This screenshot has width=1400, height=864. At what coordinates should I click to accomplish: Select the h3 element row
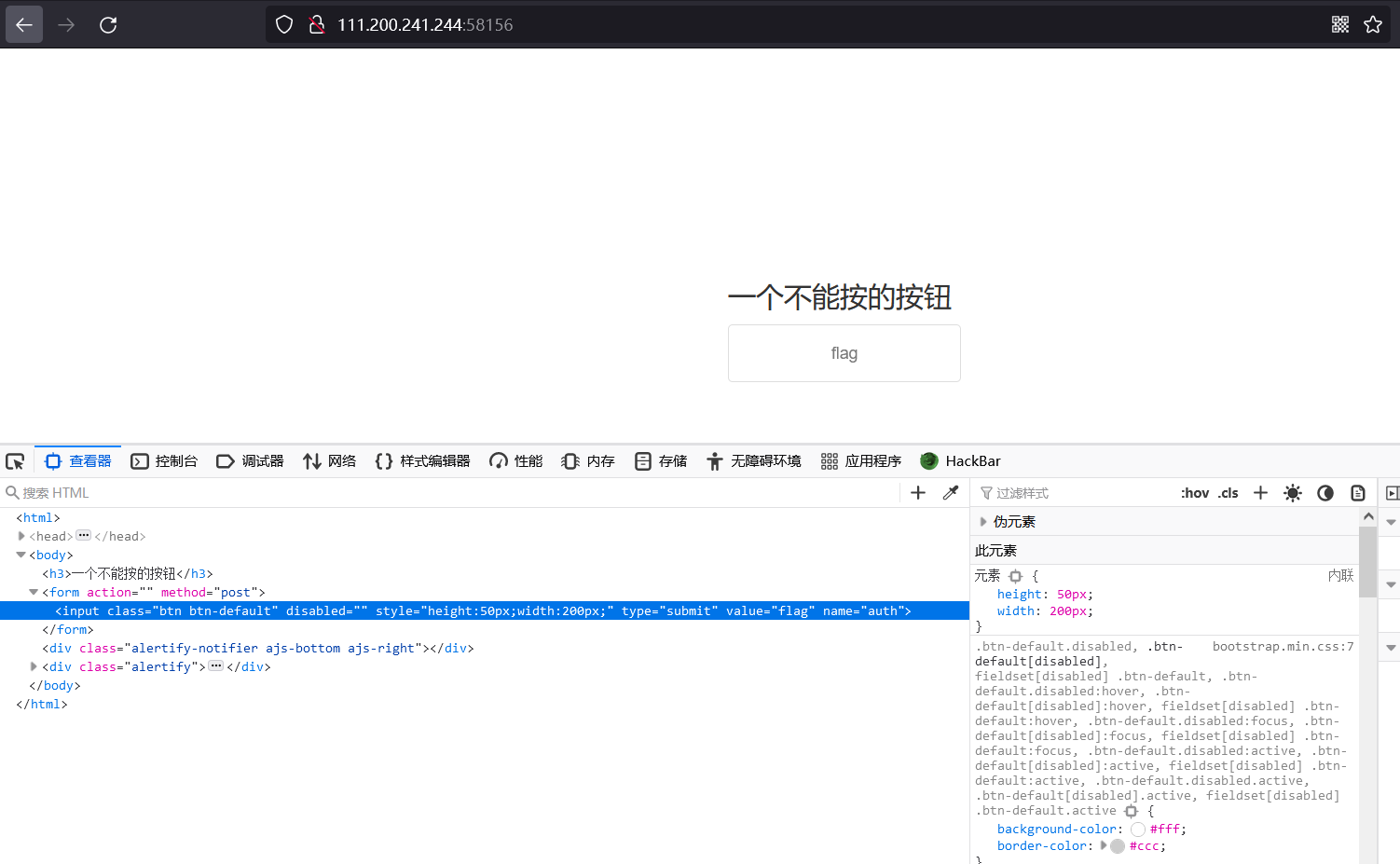tap(485, 573)
